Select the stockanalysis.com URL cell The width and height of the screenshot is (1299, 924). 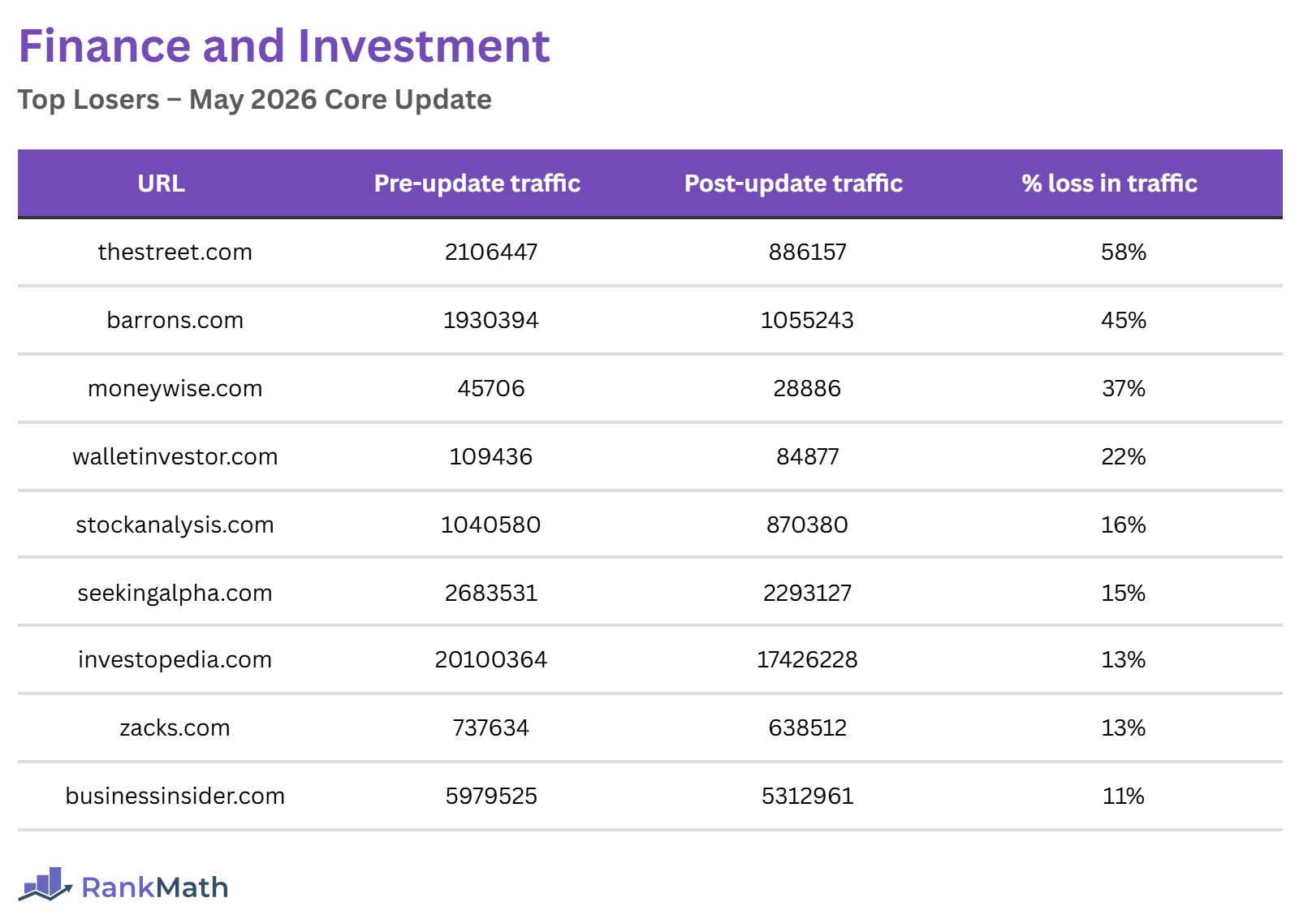point(175,525)
